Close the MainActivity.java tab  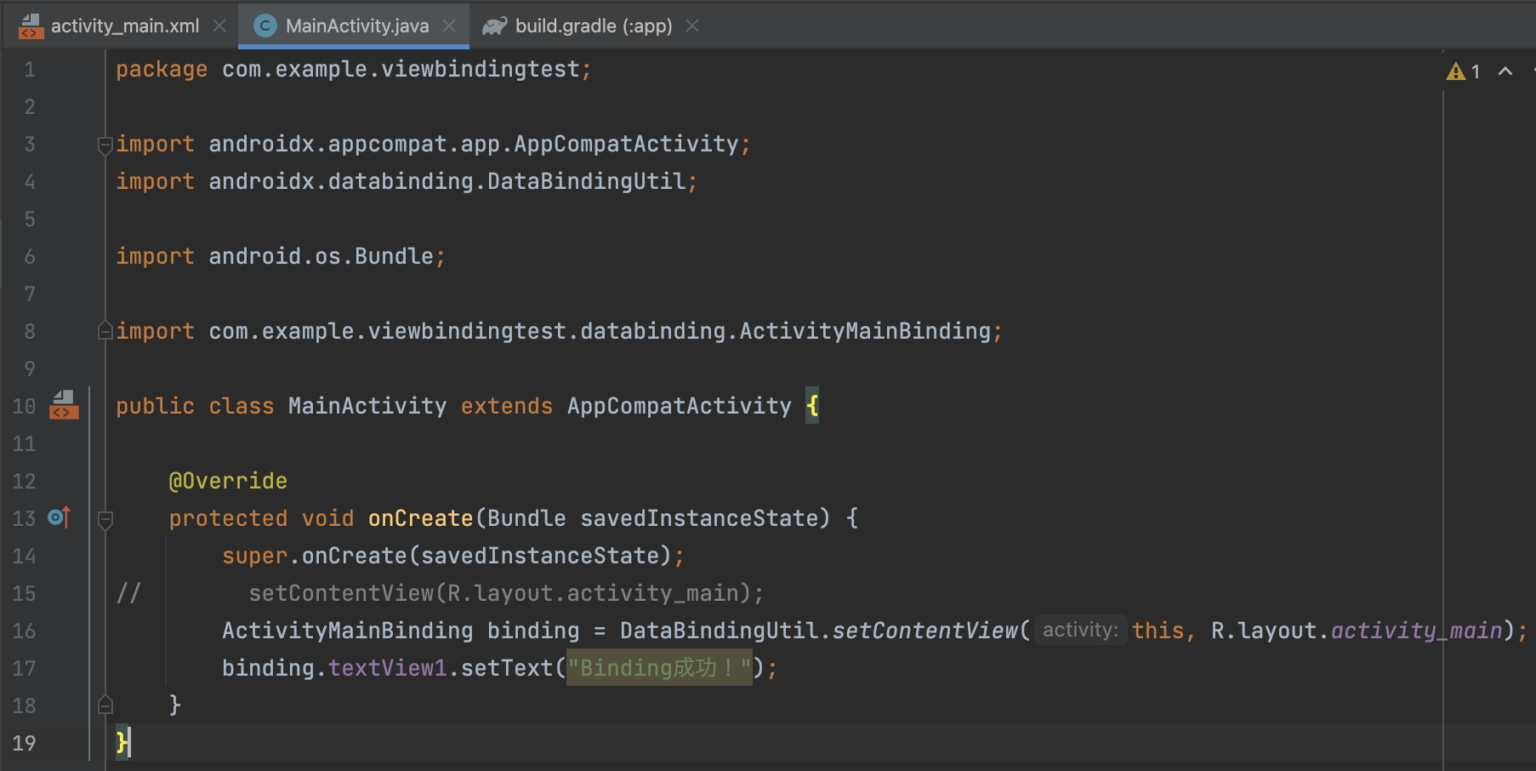coord(449,26)
